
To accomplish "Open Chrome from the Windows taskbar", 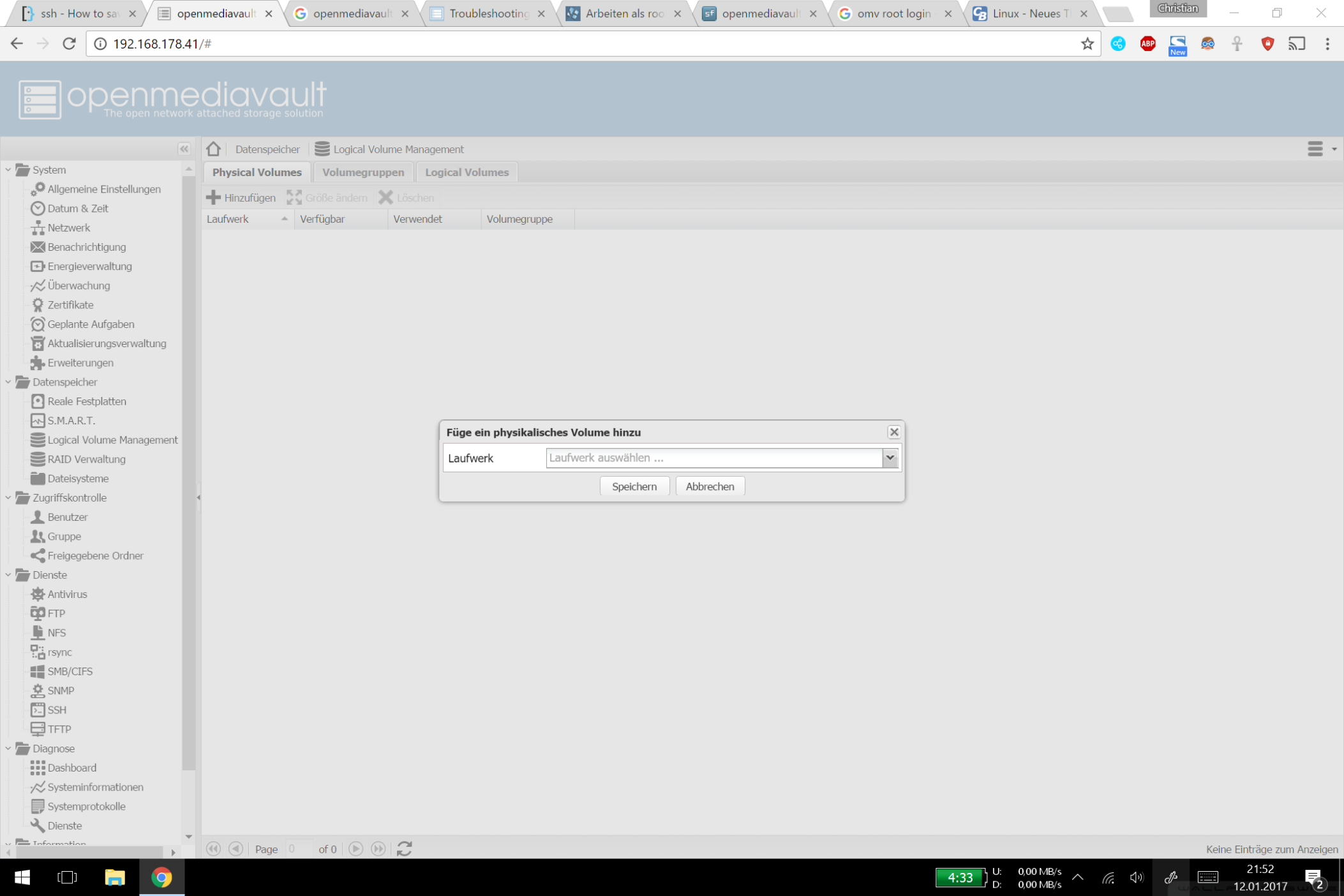I will pos(161,877).
